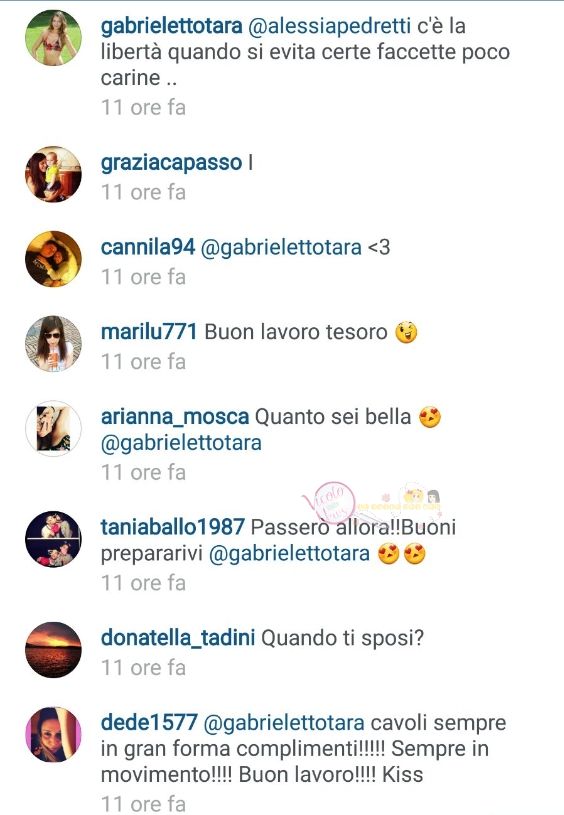Tap cannila94 username
This screenshot has height=815, width=564.
click(x=148, y=247)
